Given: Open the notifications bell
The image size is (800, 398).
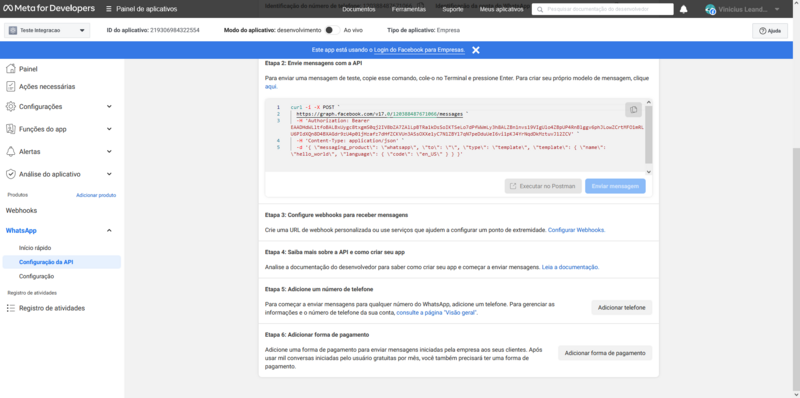Looking at the screenshot, I should pos(684,9).
